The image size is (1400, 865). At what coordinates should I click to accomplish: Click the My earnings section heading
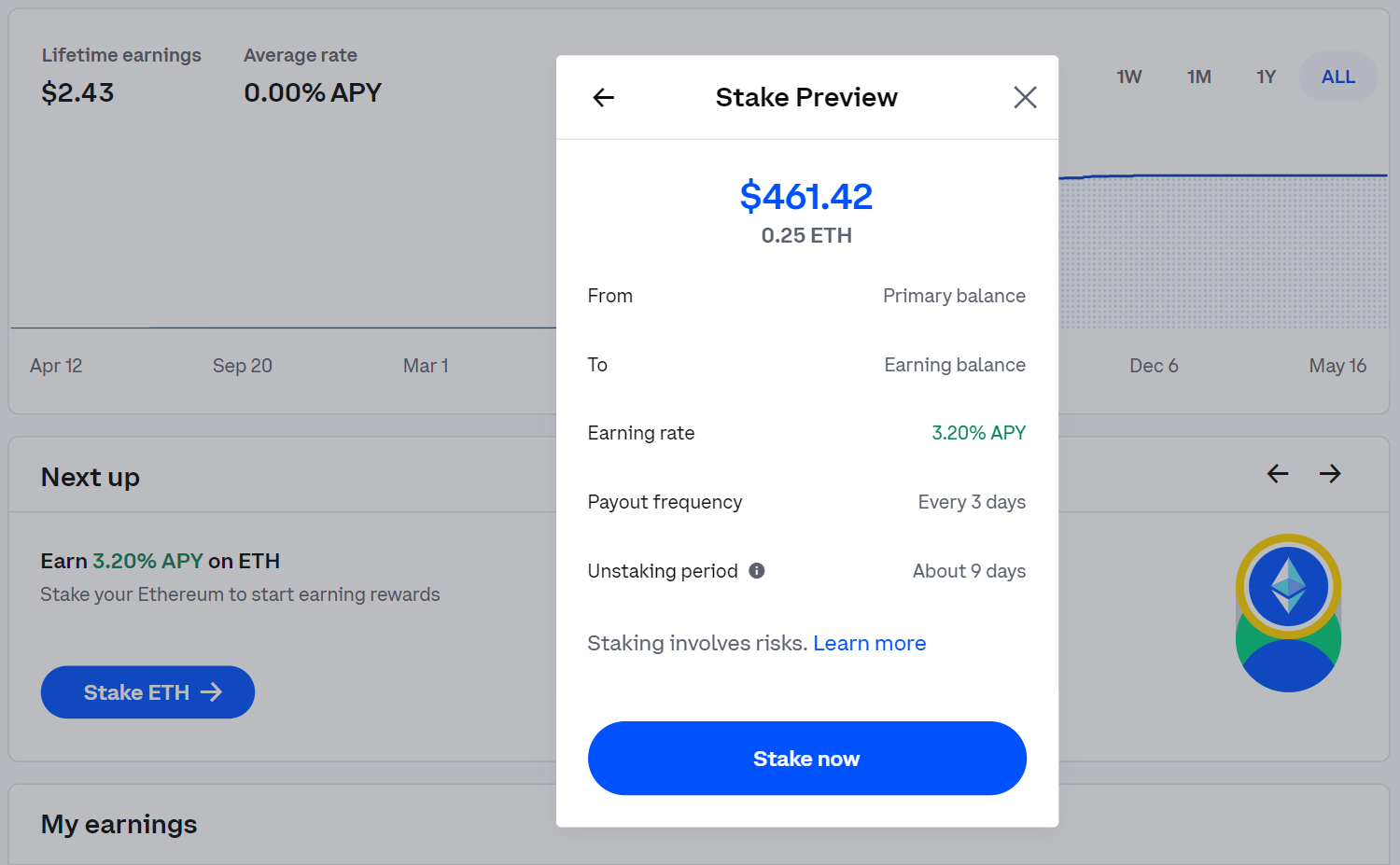click(x=119, y=824)
